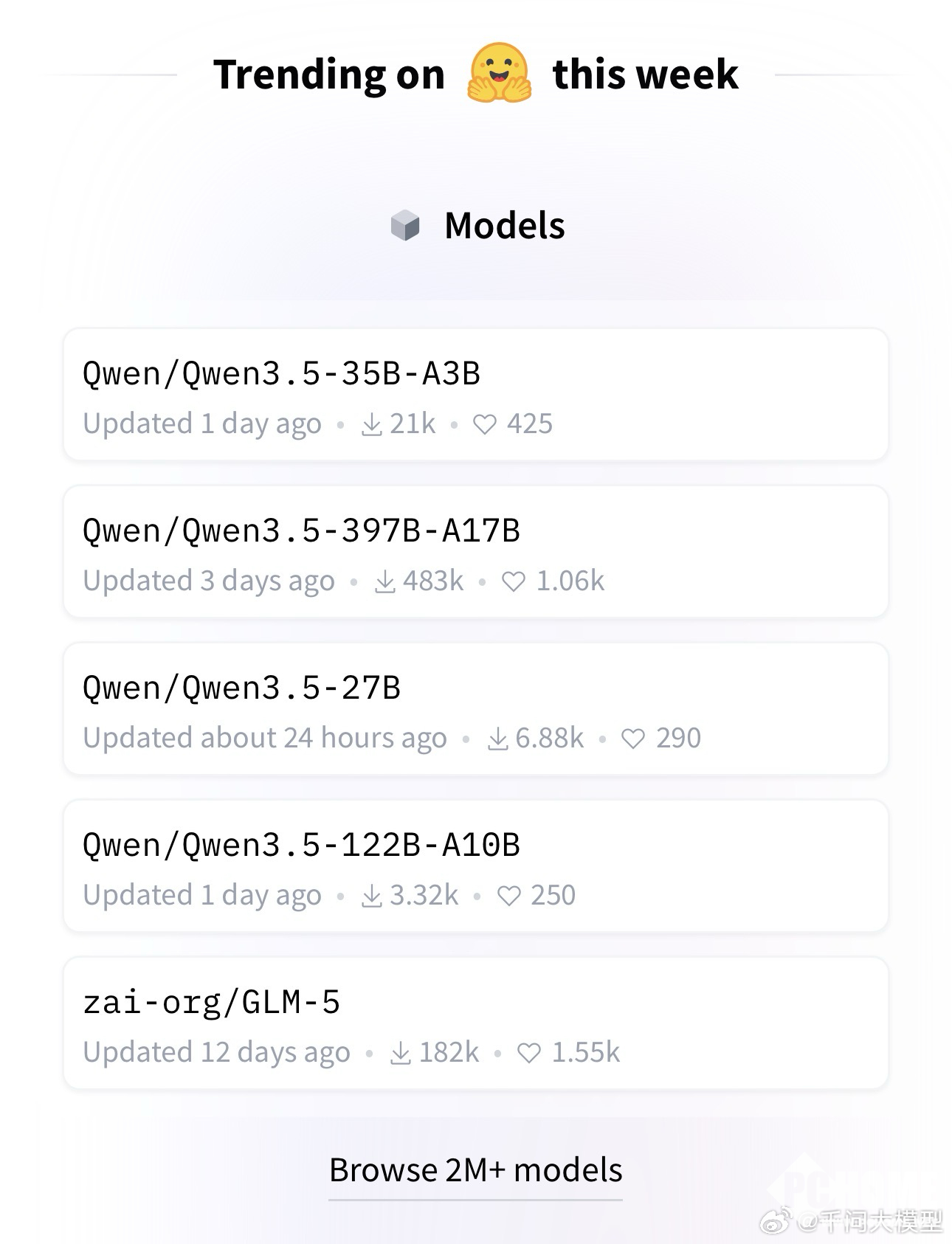The image size is (952, 1244).
Task: Click the download icon next to 483k
Action: 385,582
